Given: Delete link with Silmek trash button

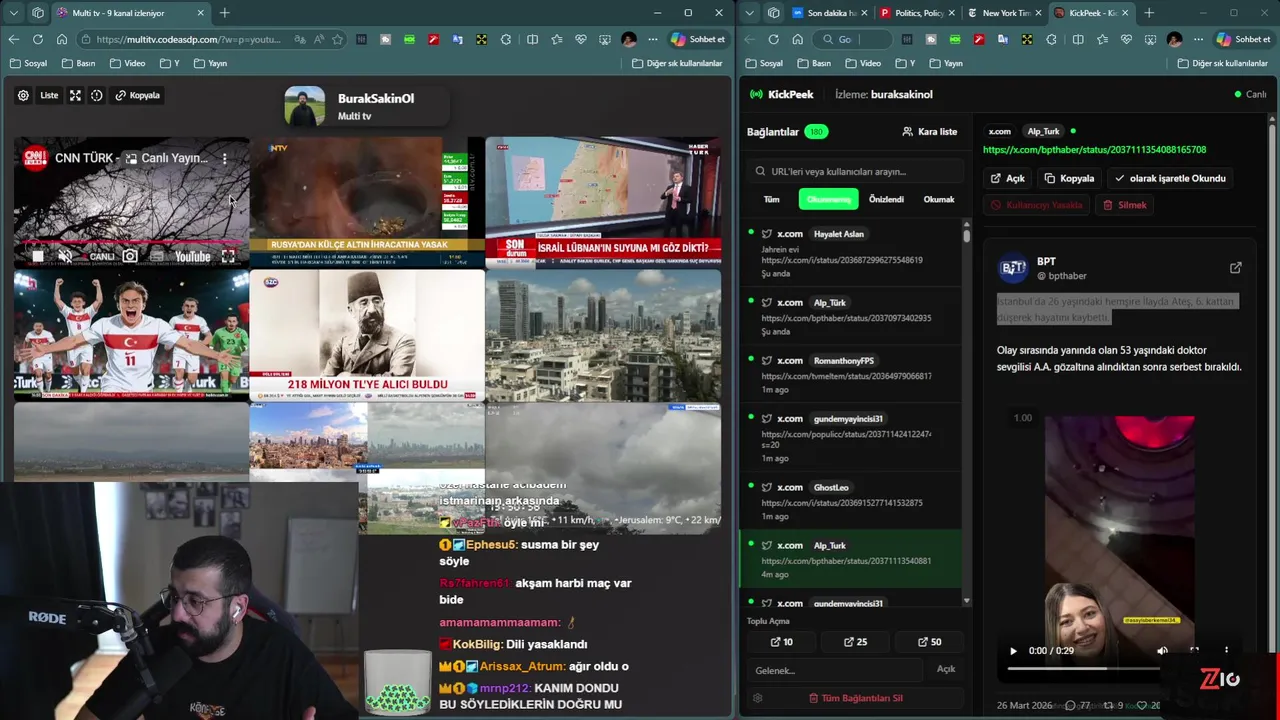Looking at the screenshot, I should click(1125, 205).
